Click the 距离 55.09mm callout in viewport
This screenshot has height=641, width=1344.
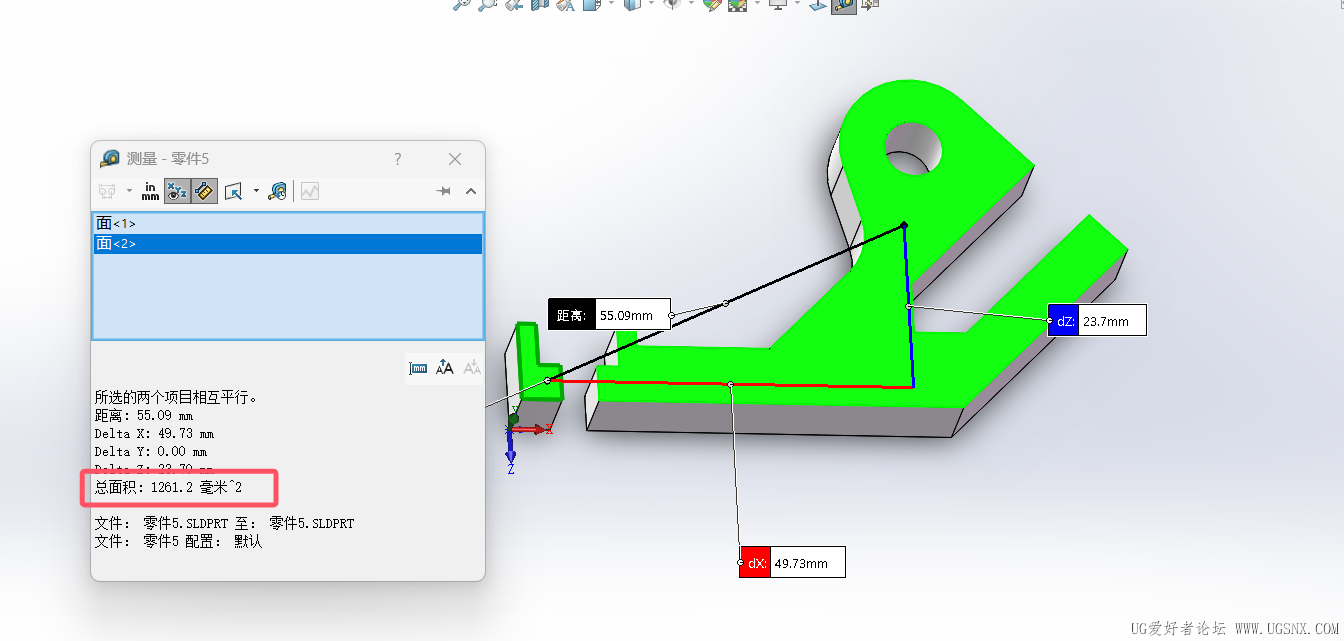[609, 314]
